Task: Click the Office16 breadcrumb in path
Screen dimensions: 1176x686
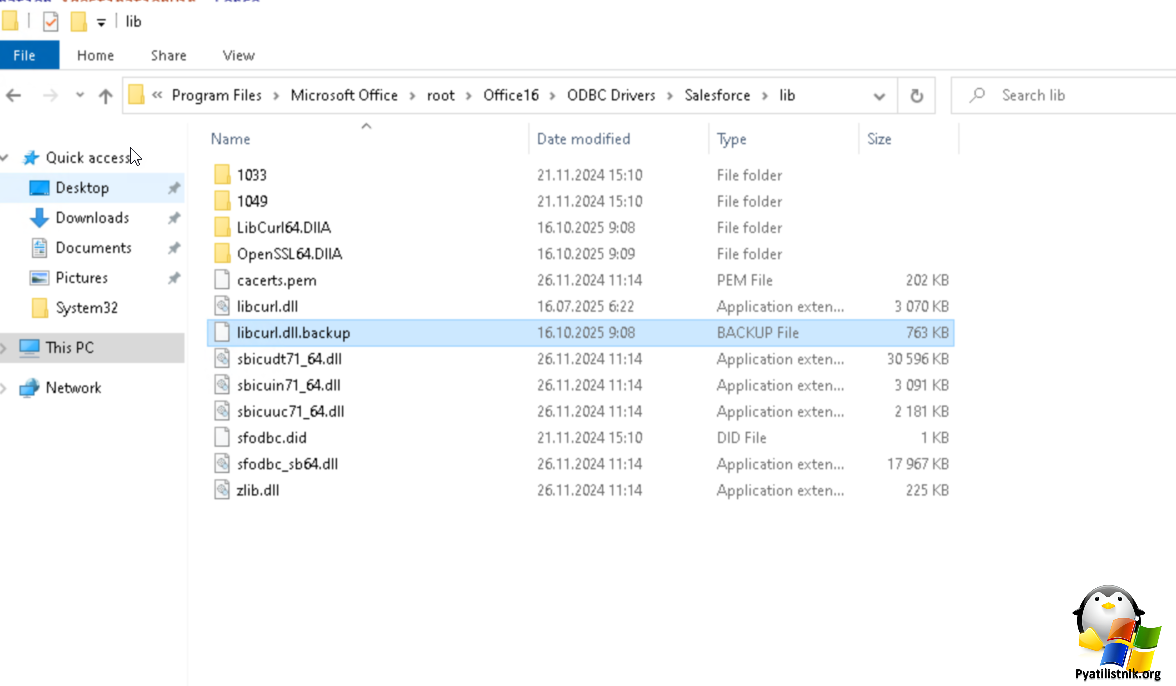Action: click(510, 95)
